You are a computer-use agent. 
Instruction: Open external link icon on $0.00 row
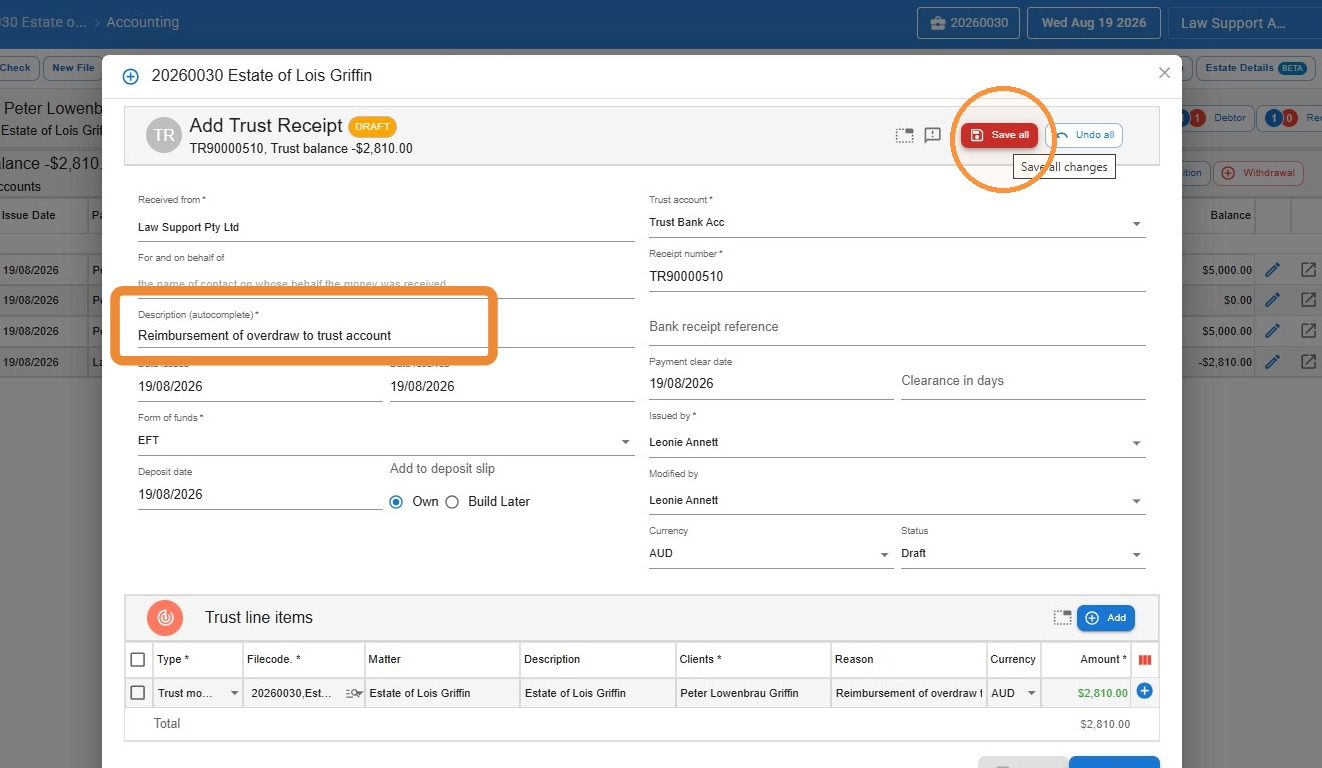(x=1308, y=300)
